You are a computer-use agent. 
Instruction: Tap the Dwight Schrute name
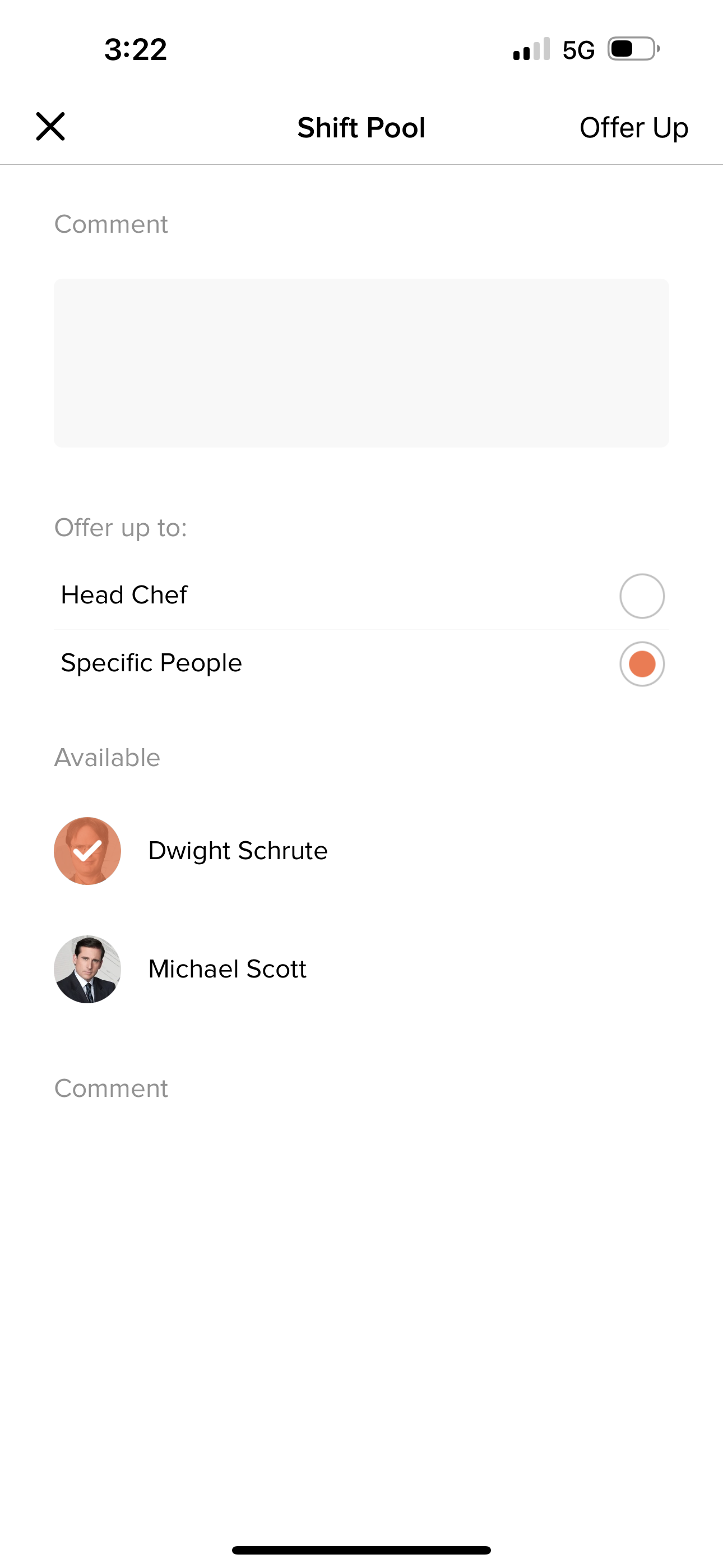(x=238, y=850)
